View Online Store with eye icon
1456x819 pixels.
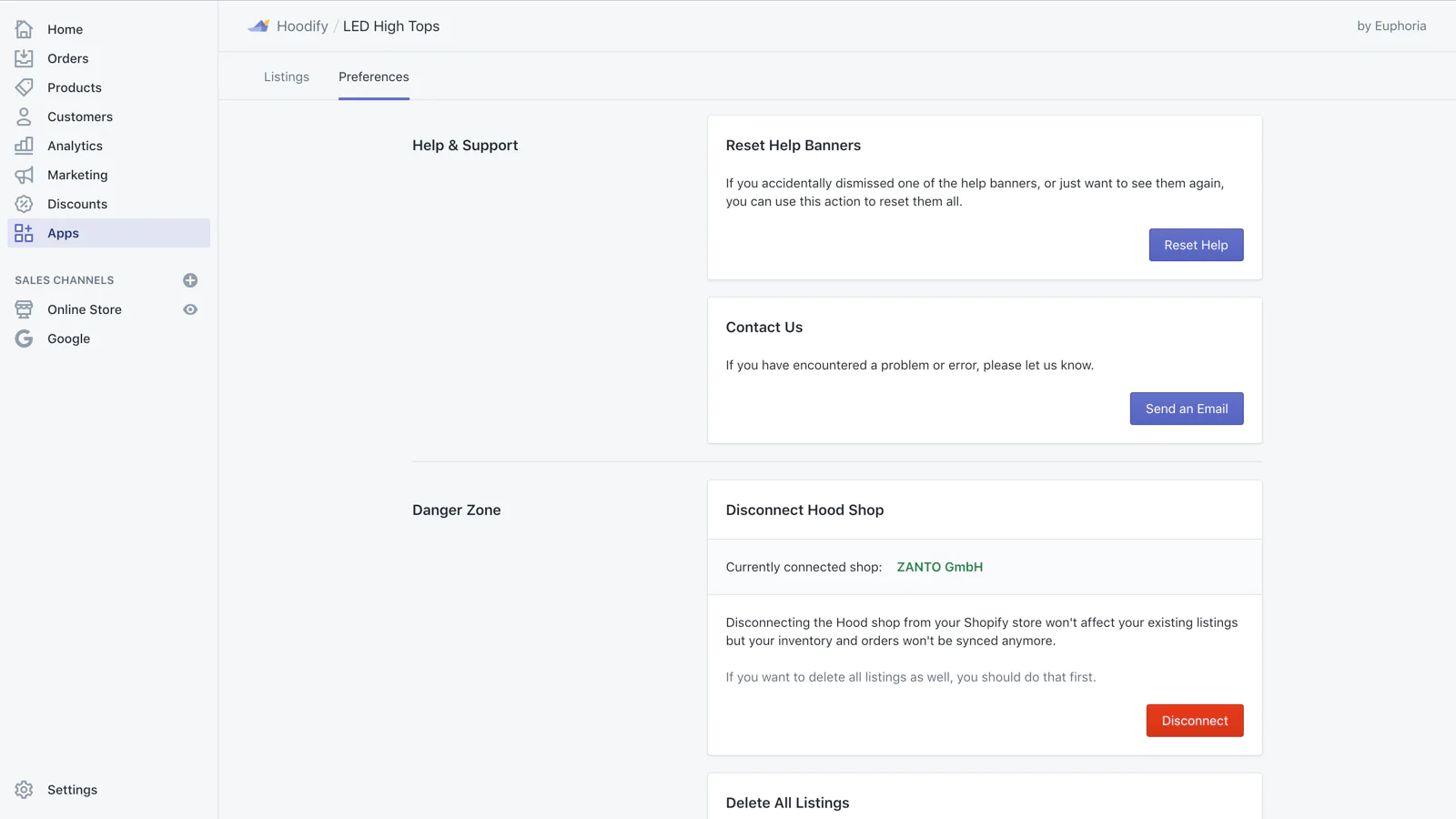tap(190, 309)
